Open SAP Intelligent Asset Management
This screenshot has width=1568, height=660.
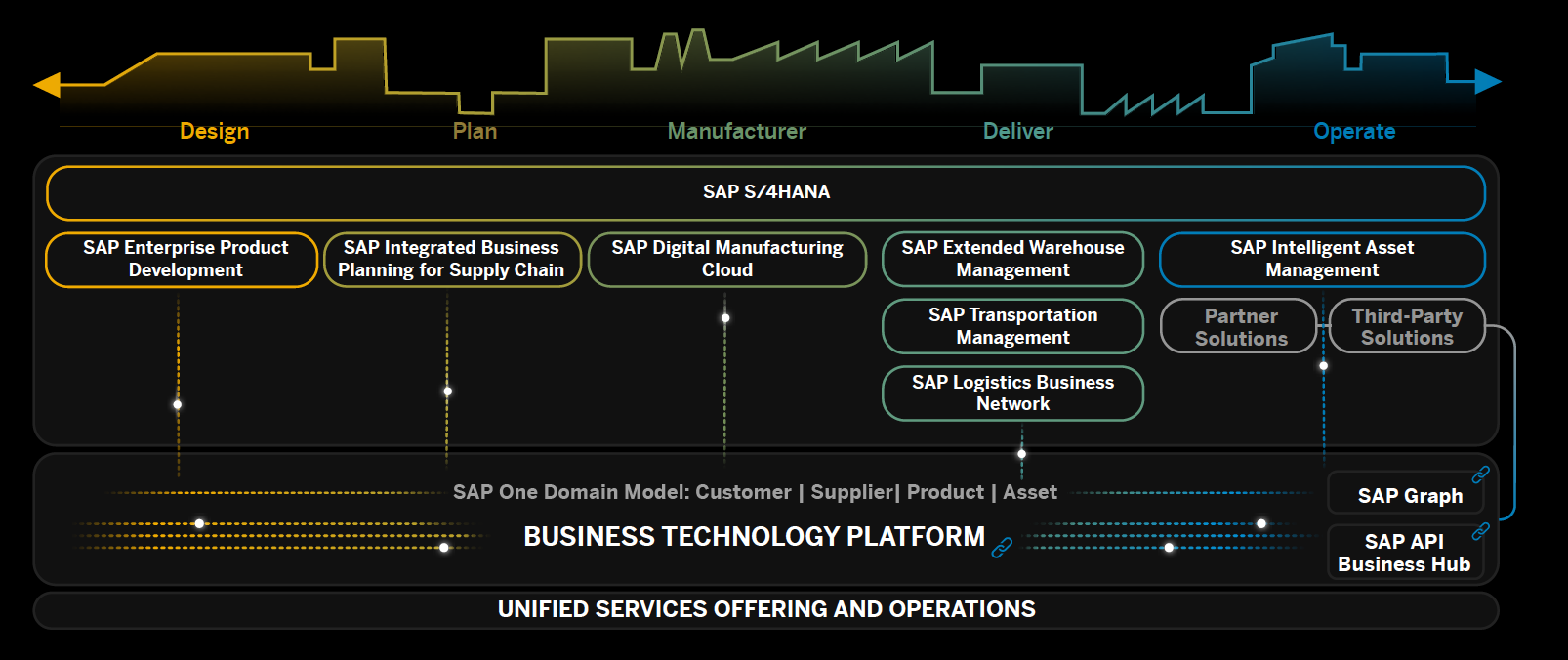click(x=1321, y=259)
